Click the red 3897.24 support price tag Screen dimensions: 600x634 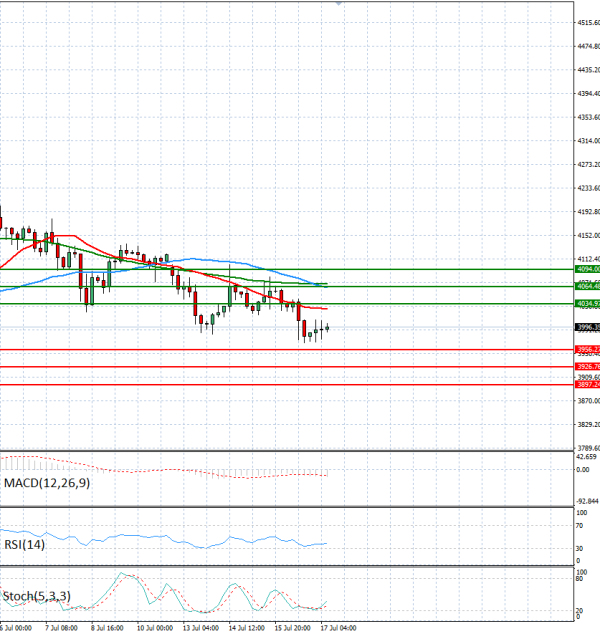click(x=588, y=385)
